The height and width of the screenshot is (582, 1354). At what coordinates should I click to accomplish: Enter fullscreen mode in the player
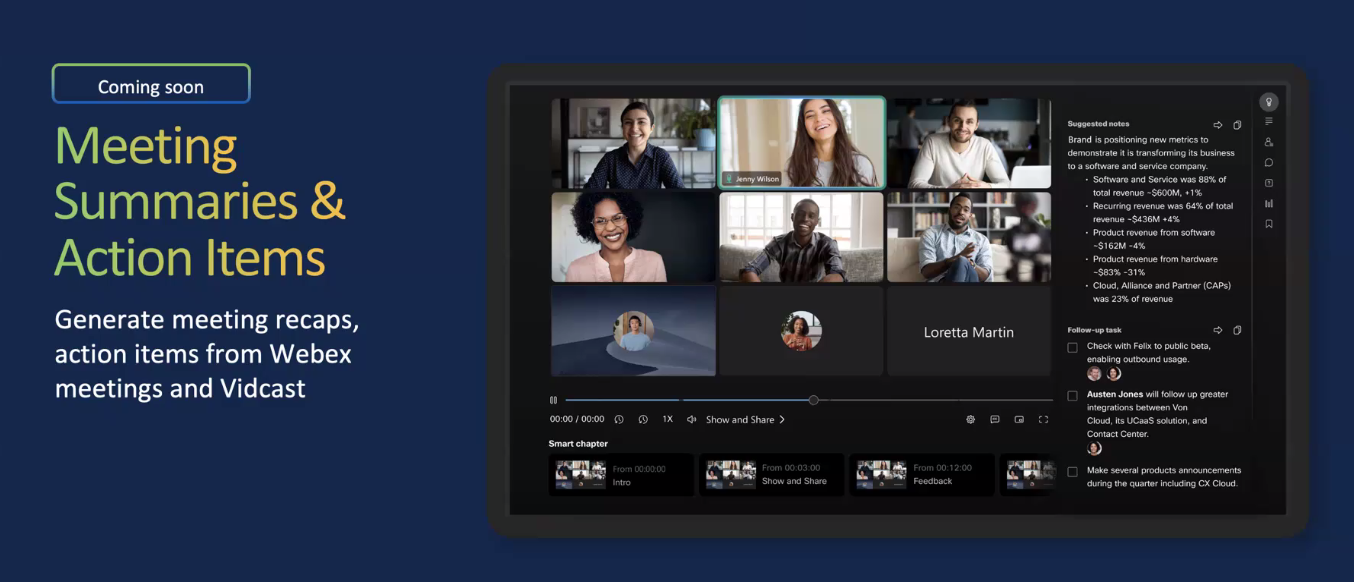tap(1043, 420)
